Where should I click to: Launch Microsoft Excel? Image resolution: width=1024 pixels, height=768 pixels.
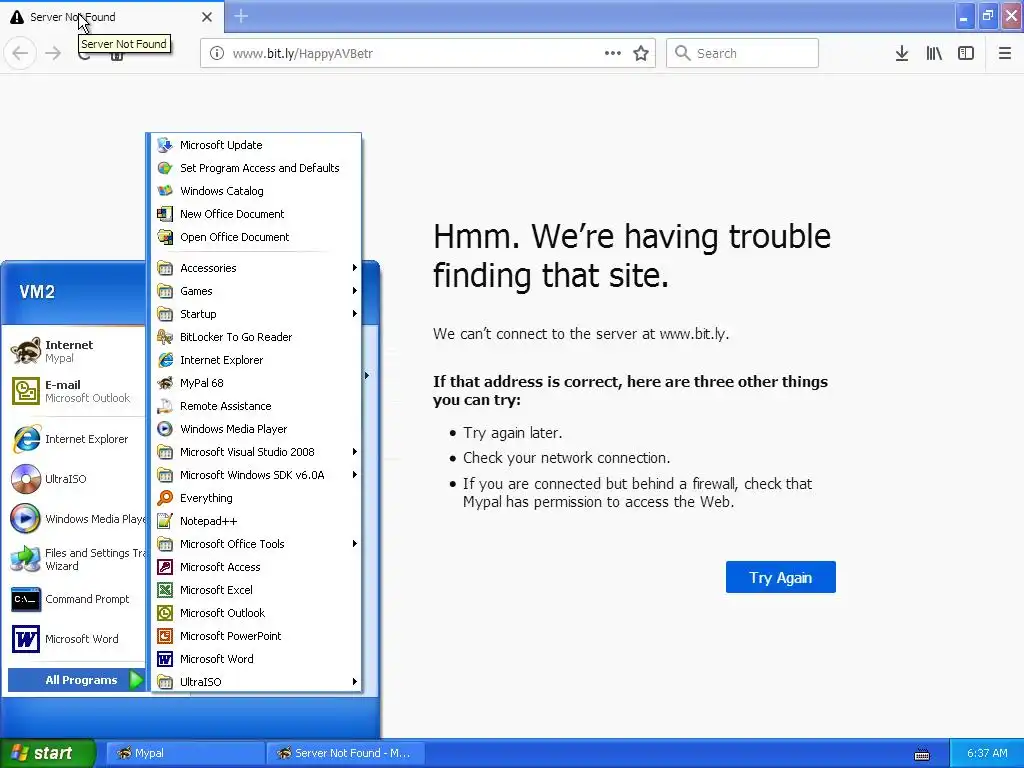coord(256,590)
